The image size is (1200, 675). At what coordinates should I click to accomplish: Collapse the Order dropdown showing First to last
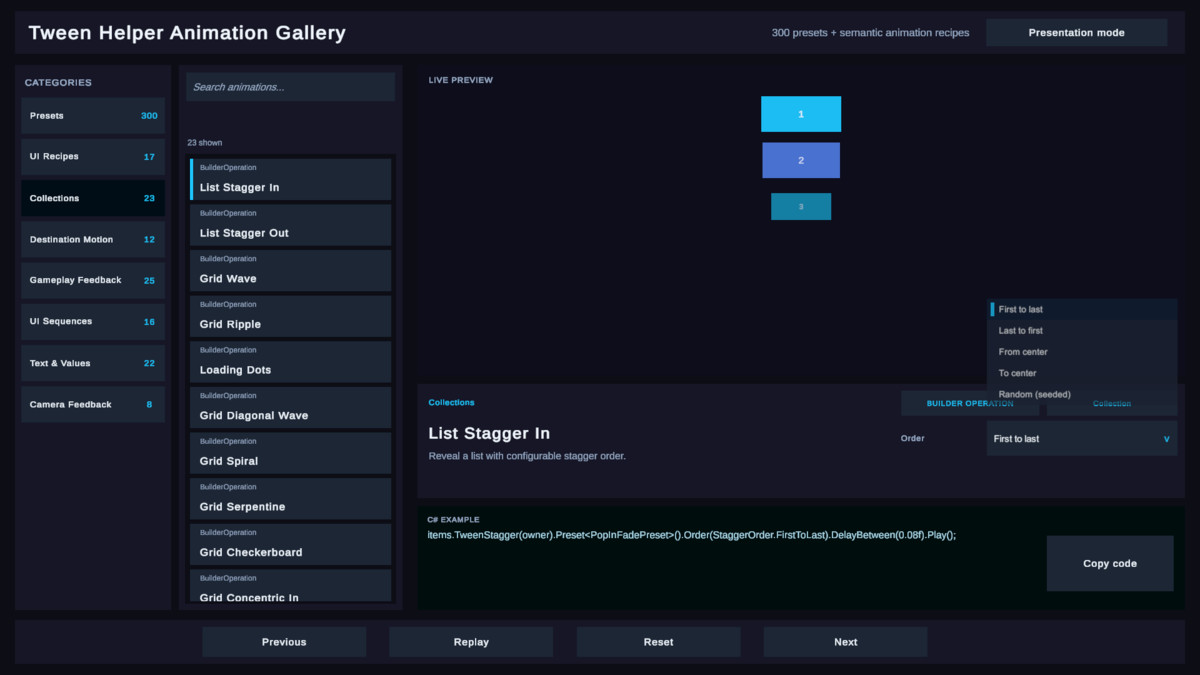pos(1082,439)
